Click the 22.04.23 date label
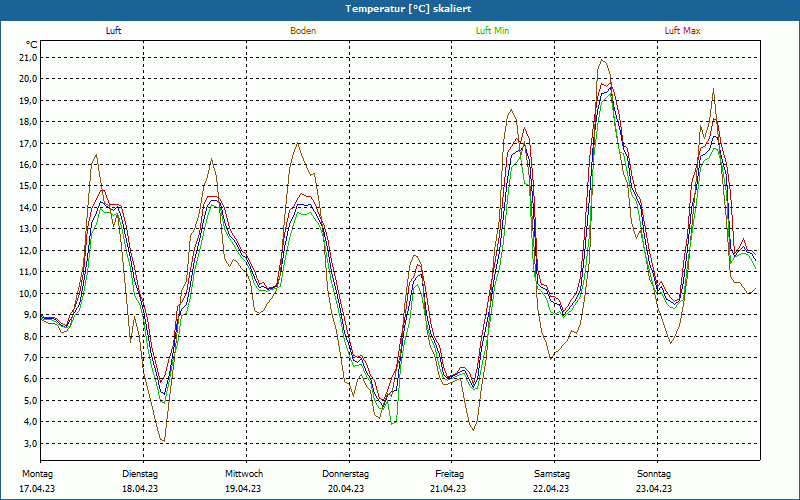This screenshot has height=500, width=800. click(x=551, y=489)
